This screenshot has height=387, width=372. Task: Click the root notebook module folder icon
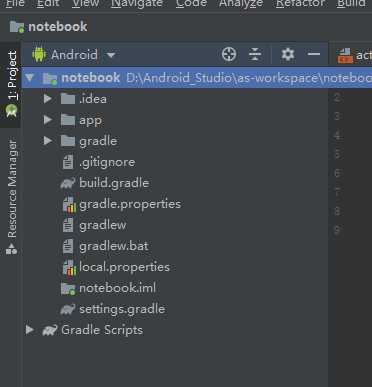(50, 79)
